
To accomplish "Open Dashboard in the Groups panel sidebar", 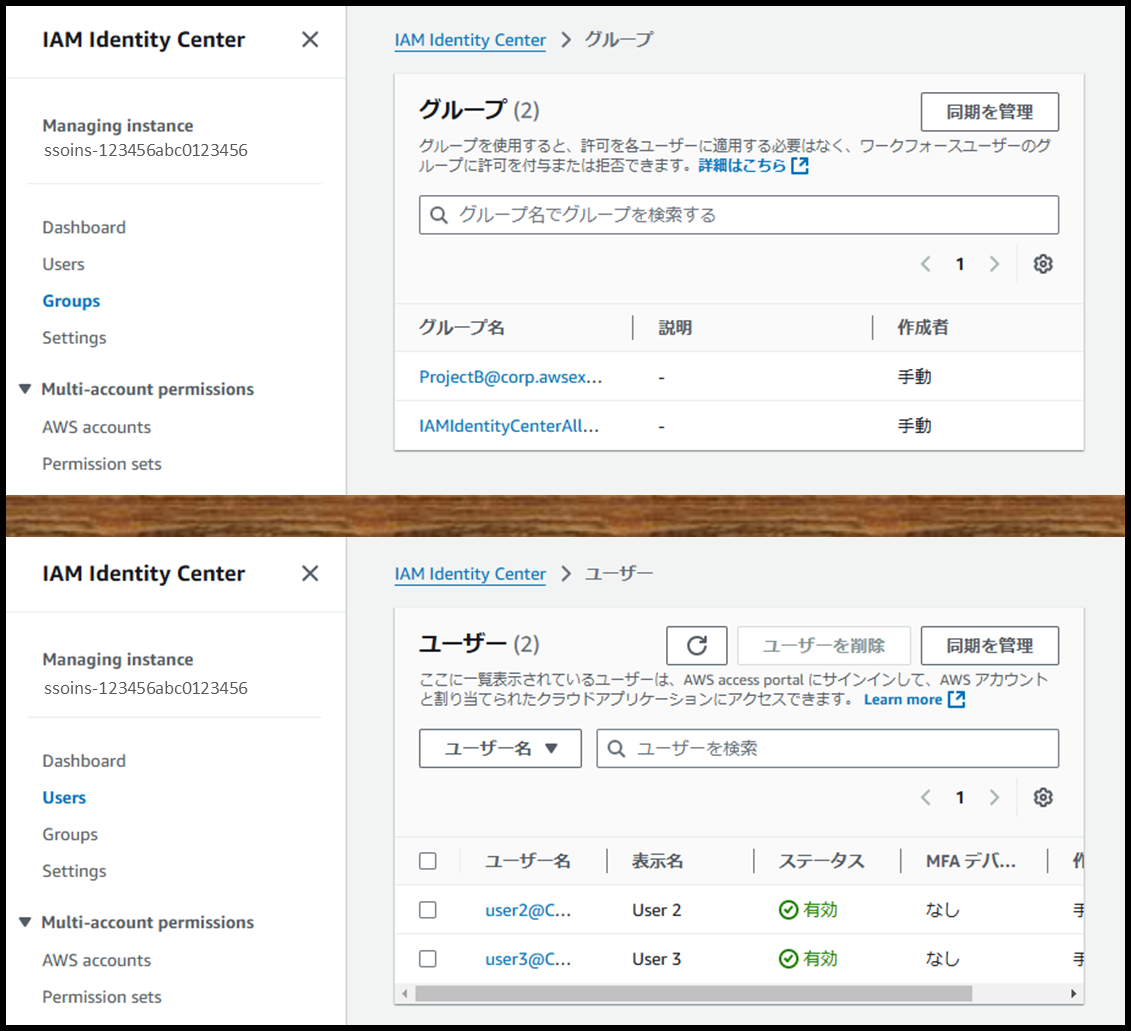I will pyautogui.click(x=84, y=227).
